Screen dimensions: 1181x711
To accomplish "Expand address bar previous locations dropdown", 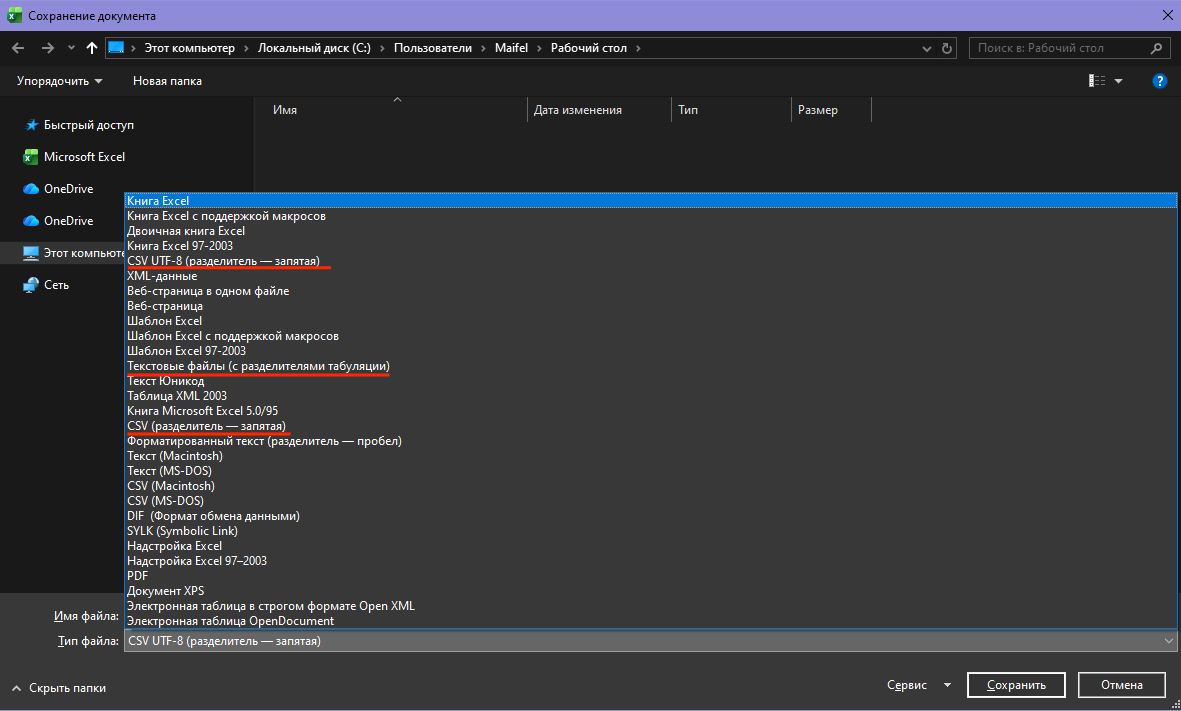I will [x=926, y=48].
